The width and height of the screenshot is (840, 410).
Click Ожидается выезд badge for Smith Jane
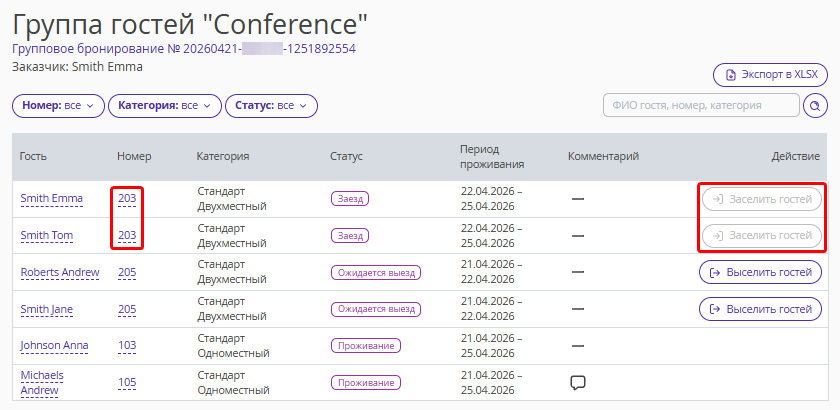[376, 310]
